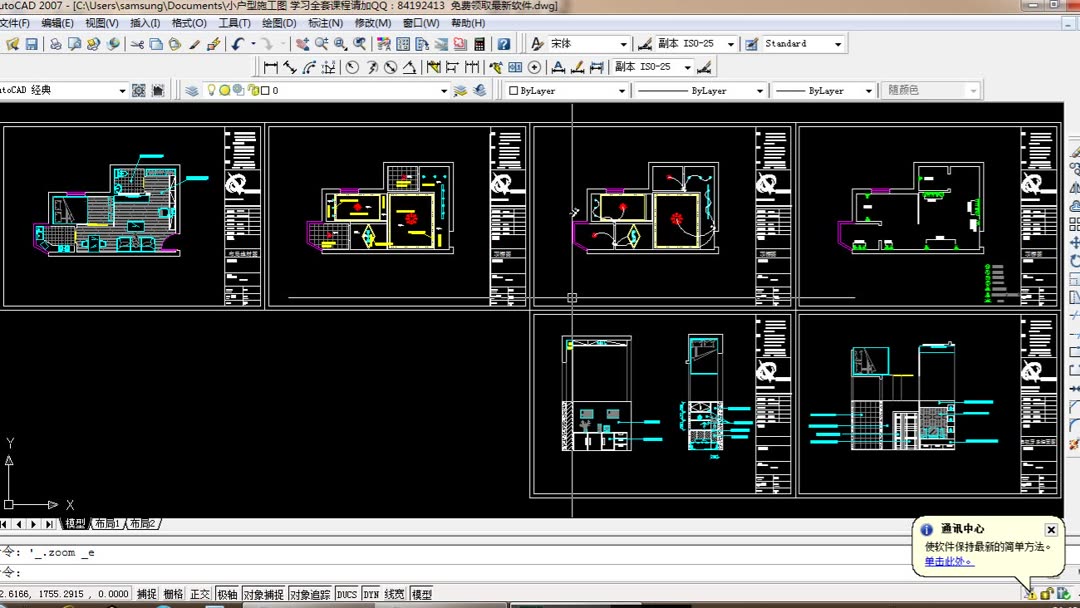Click the Undo arrow icon

click(238, 44)
